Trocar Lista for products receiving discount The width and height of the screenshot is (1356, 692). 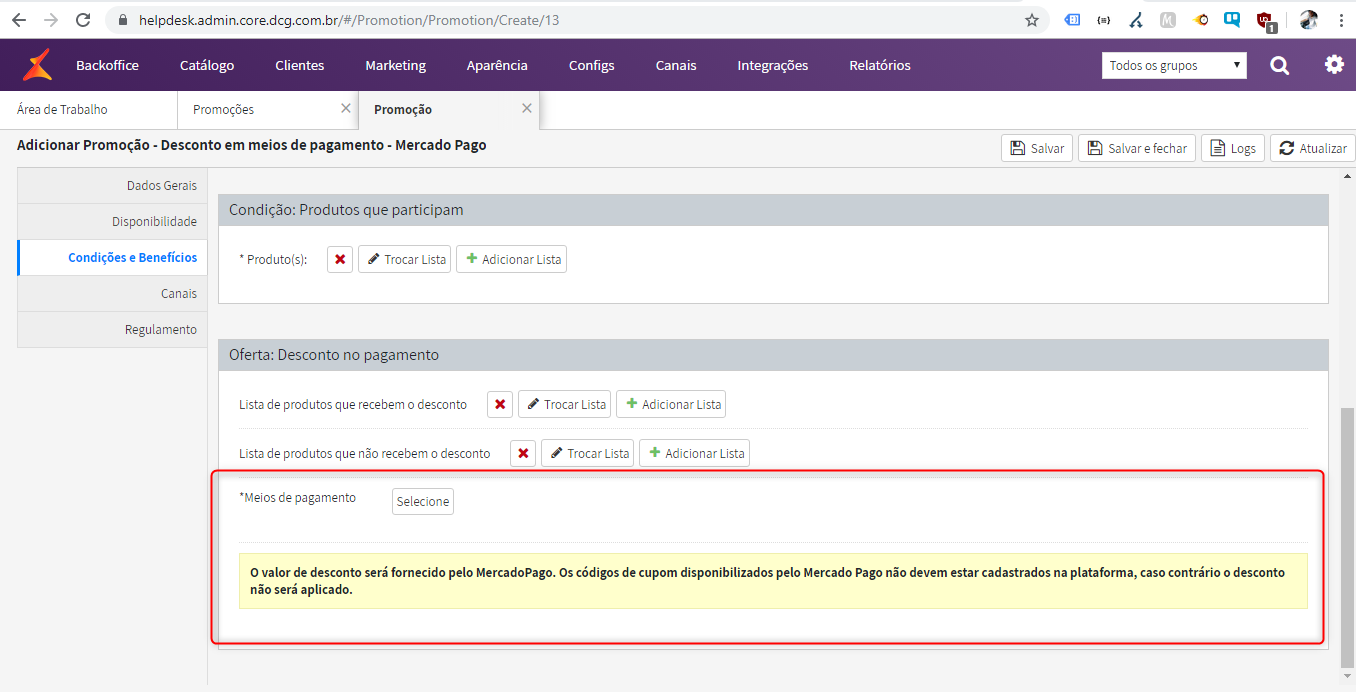click(x=564, y=404)
